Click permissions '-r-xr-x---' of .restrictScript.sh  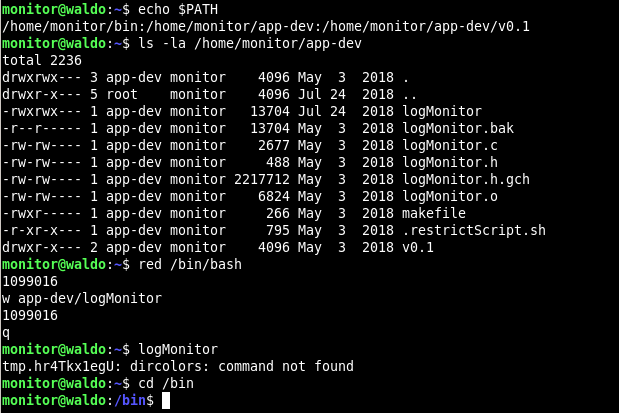42,230
